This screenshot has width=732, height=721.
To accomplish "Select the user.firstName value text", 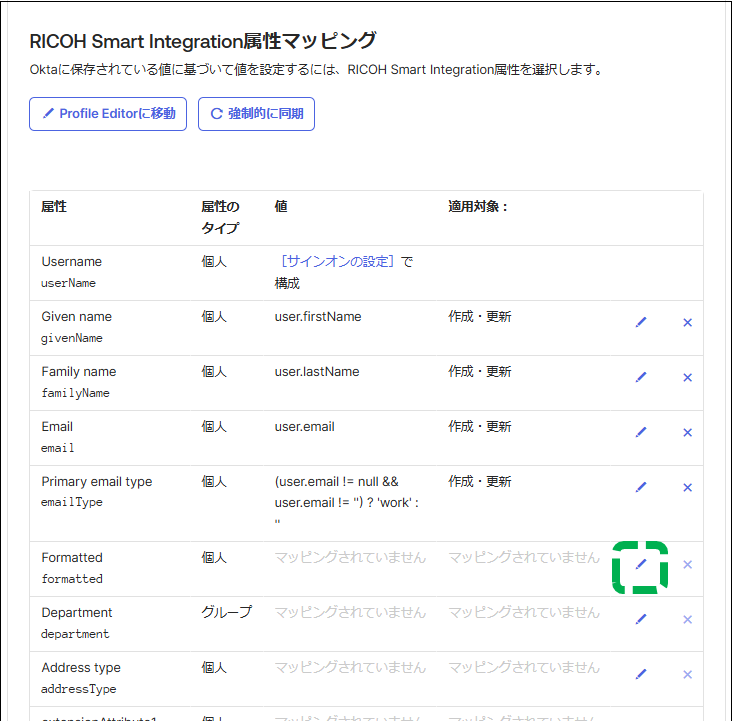I will coord(318,317).
